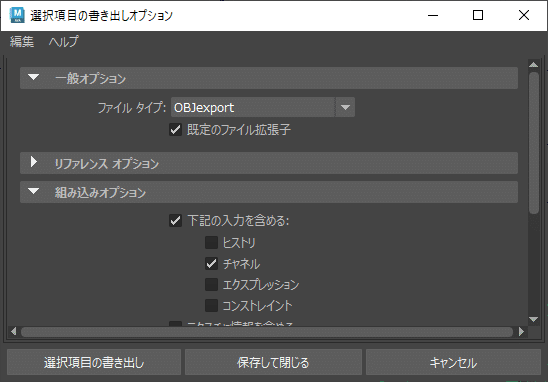The height and width of the screenshot is (382, 548).
Task: Uncheck 既定のファイル拡張子 checkbox
Action: [175, 130]
